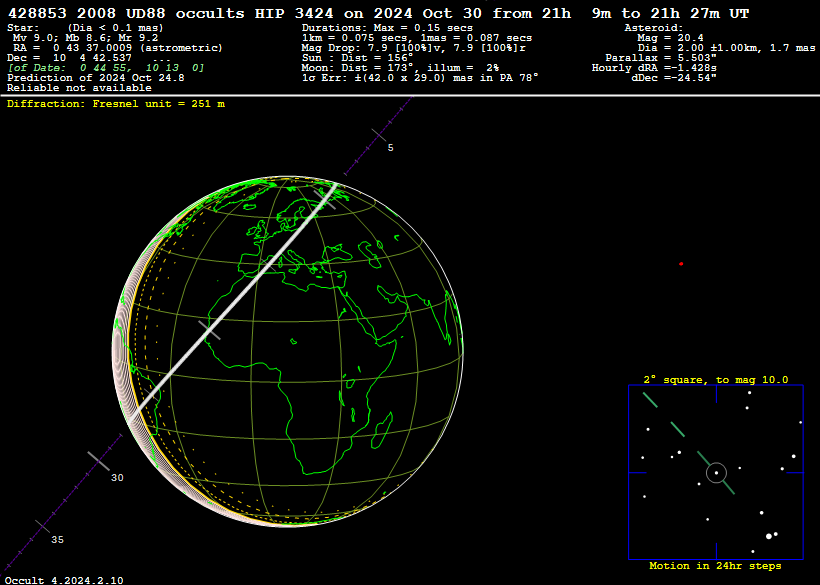Click the green "of Date: 0 44 55, 10 13 0" line

pos(106,67)
